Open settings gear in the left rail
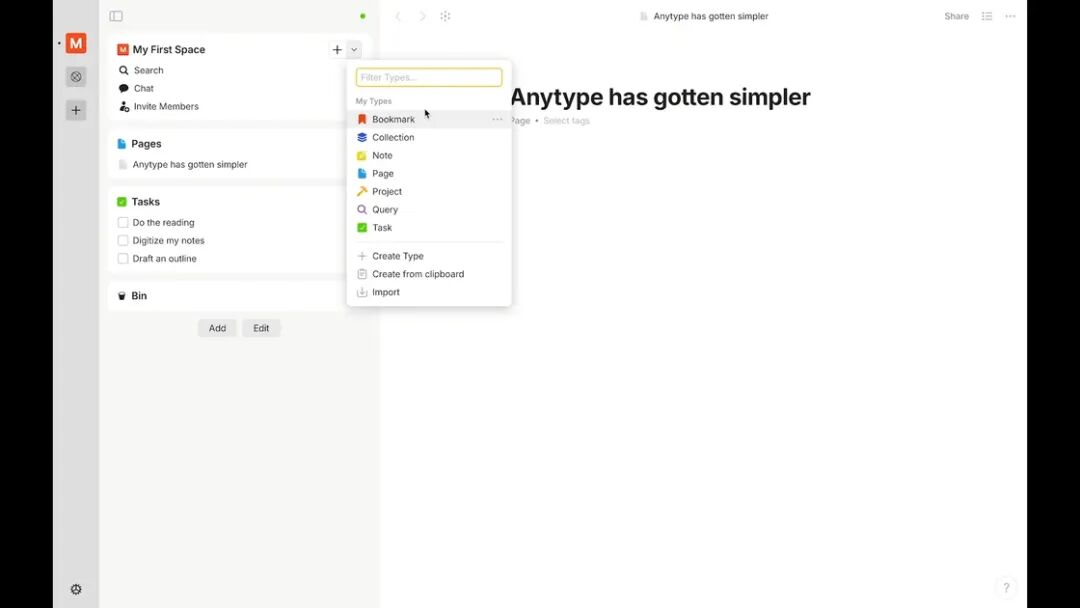 point(76,589)
